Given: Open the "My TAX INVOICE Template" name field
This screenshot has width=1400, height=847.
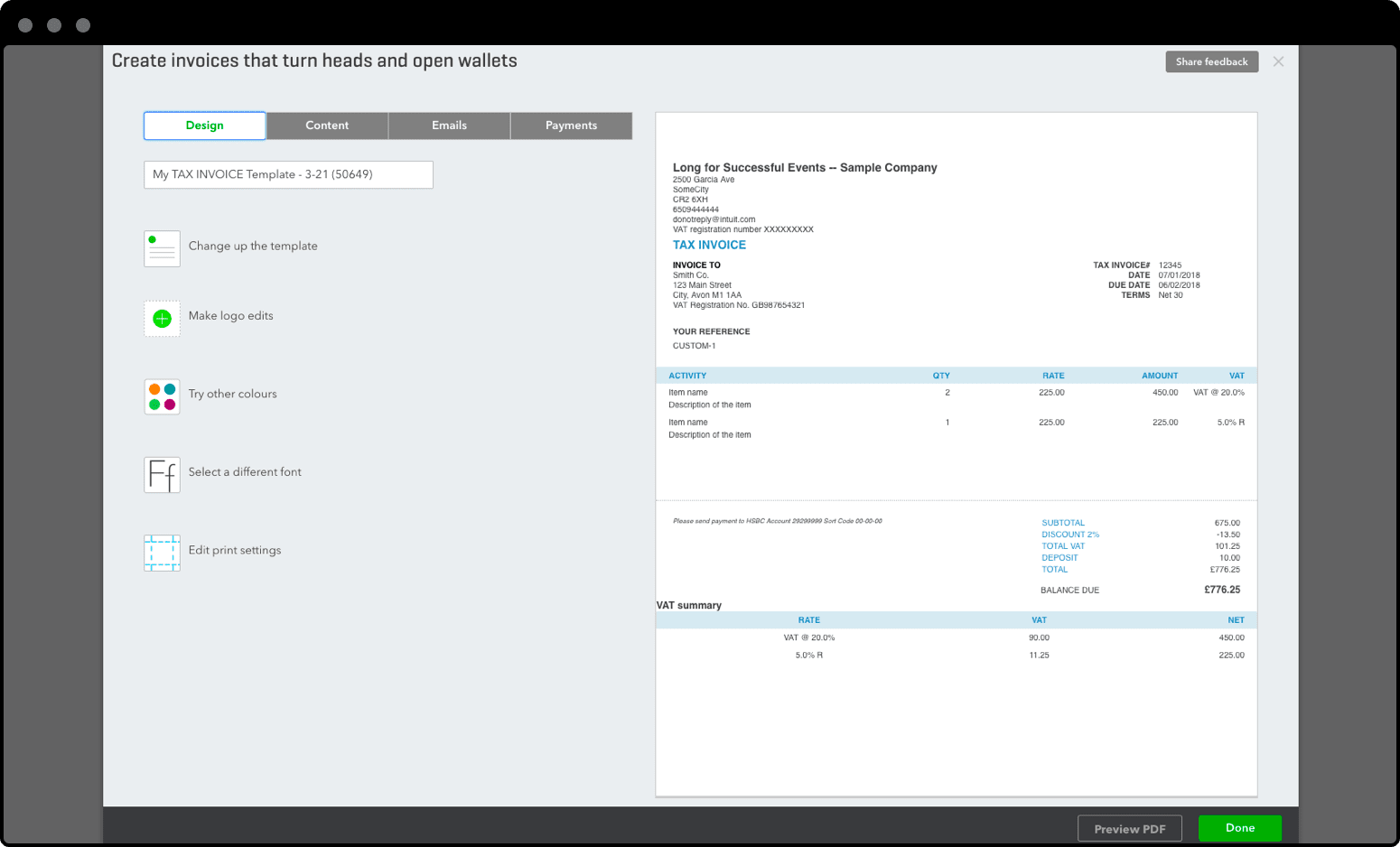Looking at the screenshot, I should pos(288,174).
